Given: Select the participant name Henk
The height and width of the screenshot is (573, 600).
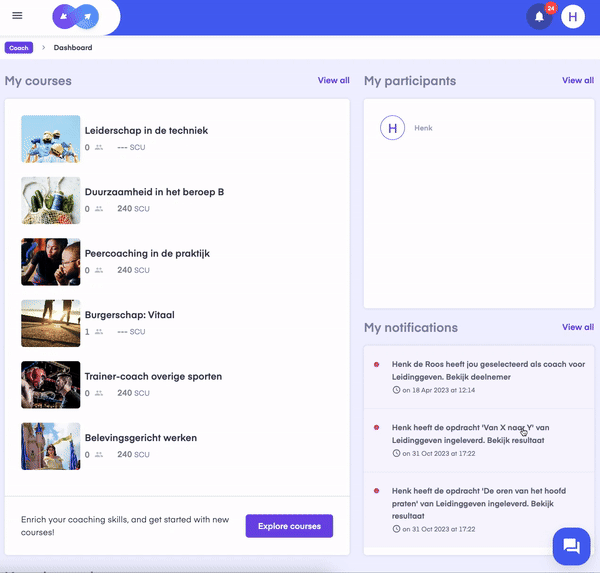Looking at the screenshot, I should coord(423,128).
